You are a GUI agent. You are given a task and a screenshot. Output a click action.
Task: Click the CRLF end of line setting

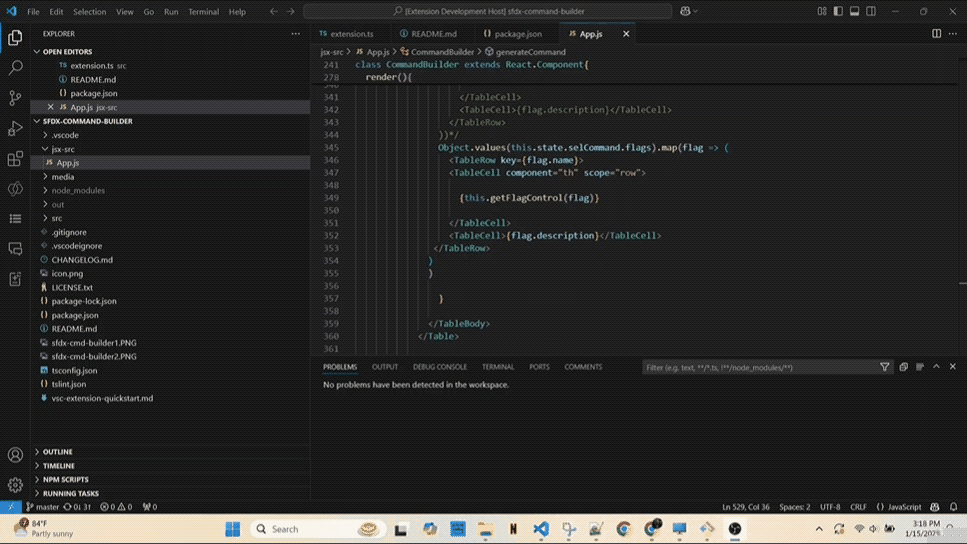pyautogui.click(x=858, y=507)
